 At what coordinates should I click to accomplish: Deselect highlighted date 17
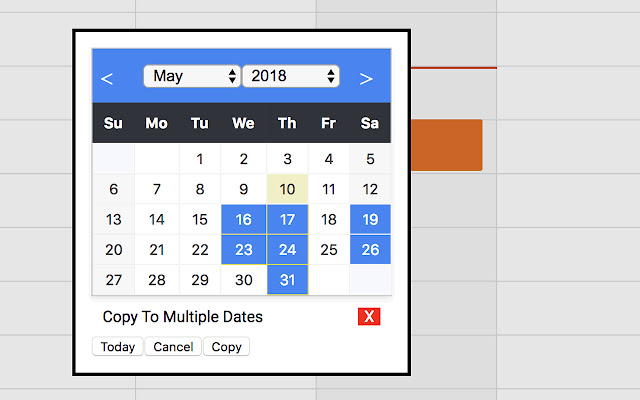(x=287, y=220)
